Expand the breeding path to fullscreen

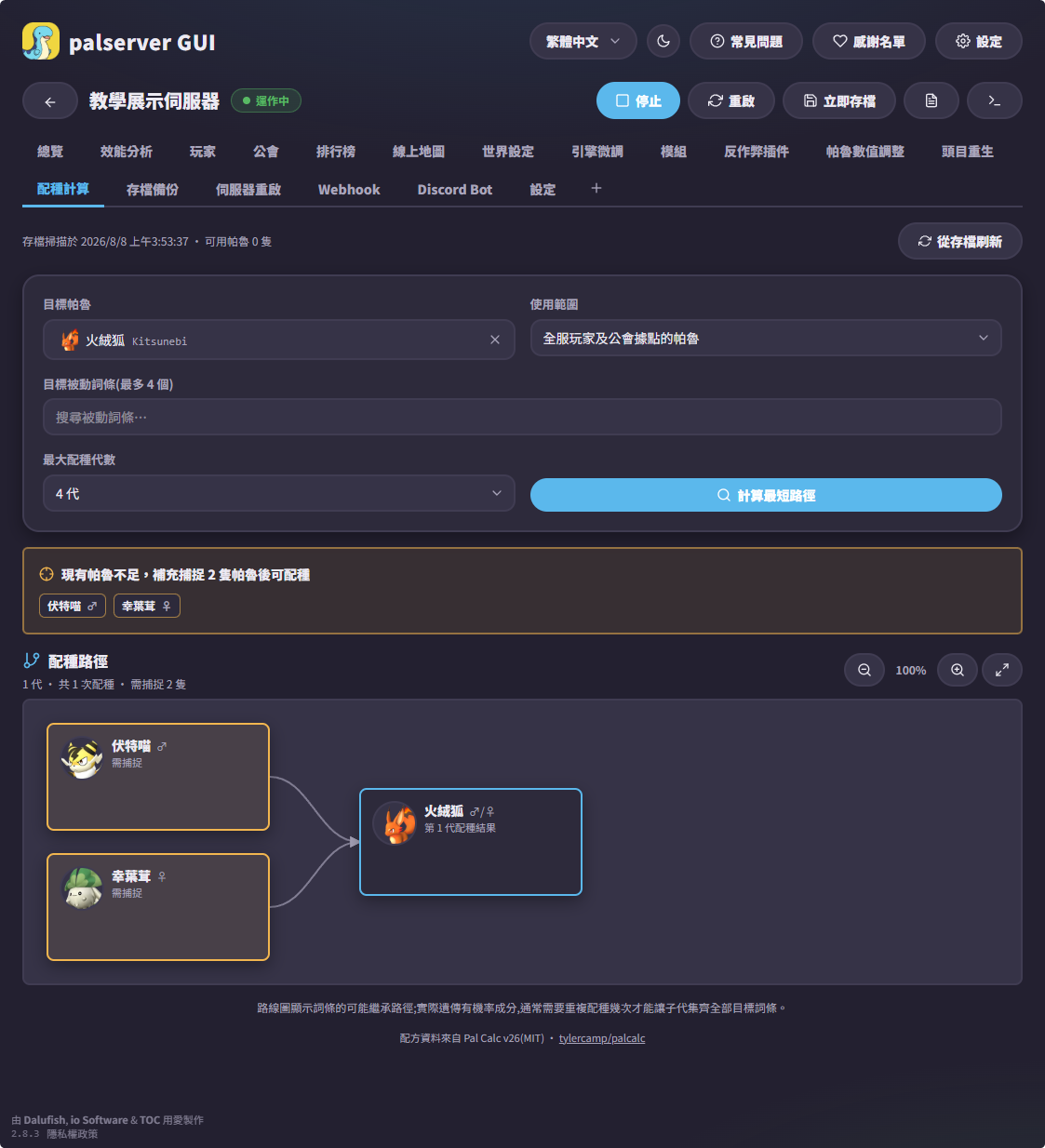(x=1002, y=670)
